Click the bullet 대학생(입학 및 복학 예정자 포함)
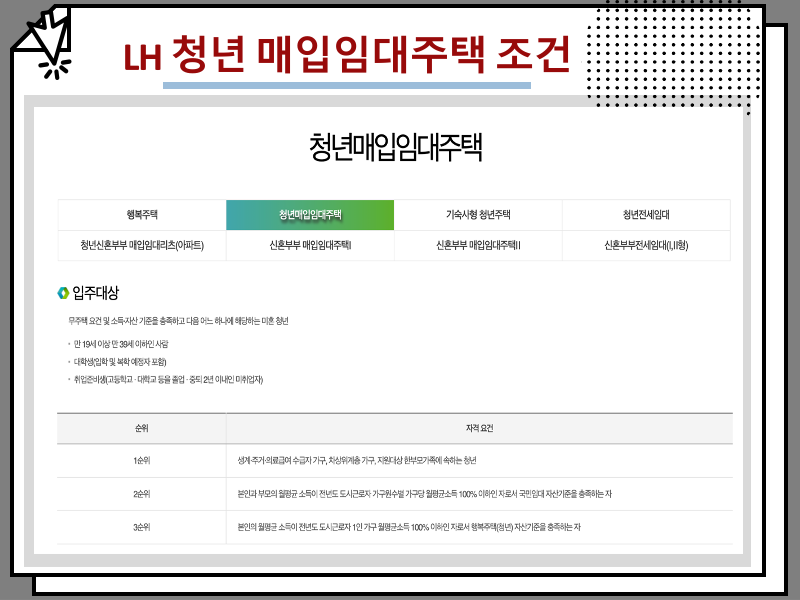Viewport: 800px width, 600px height. coord(120,362)
